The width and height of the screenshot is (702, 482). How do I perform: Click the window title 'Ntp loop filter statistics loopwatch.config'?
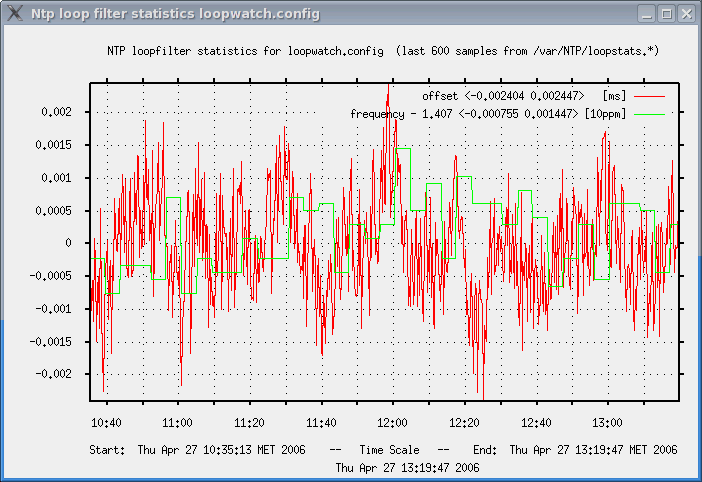click(x=176, y=14)
